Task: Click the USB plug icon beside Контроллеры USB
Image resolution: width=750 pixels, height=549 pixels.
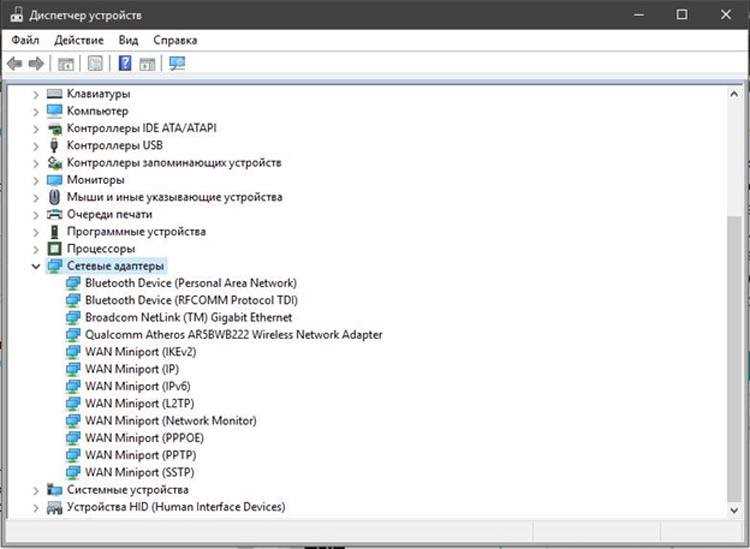Action: click(x=54, y=145)
